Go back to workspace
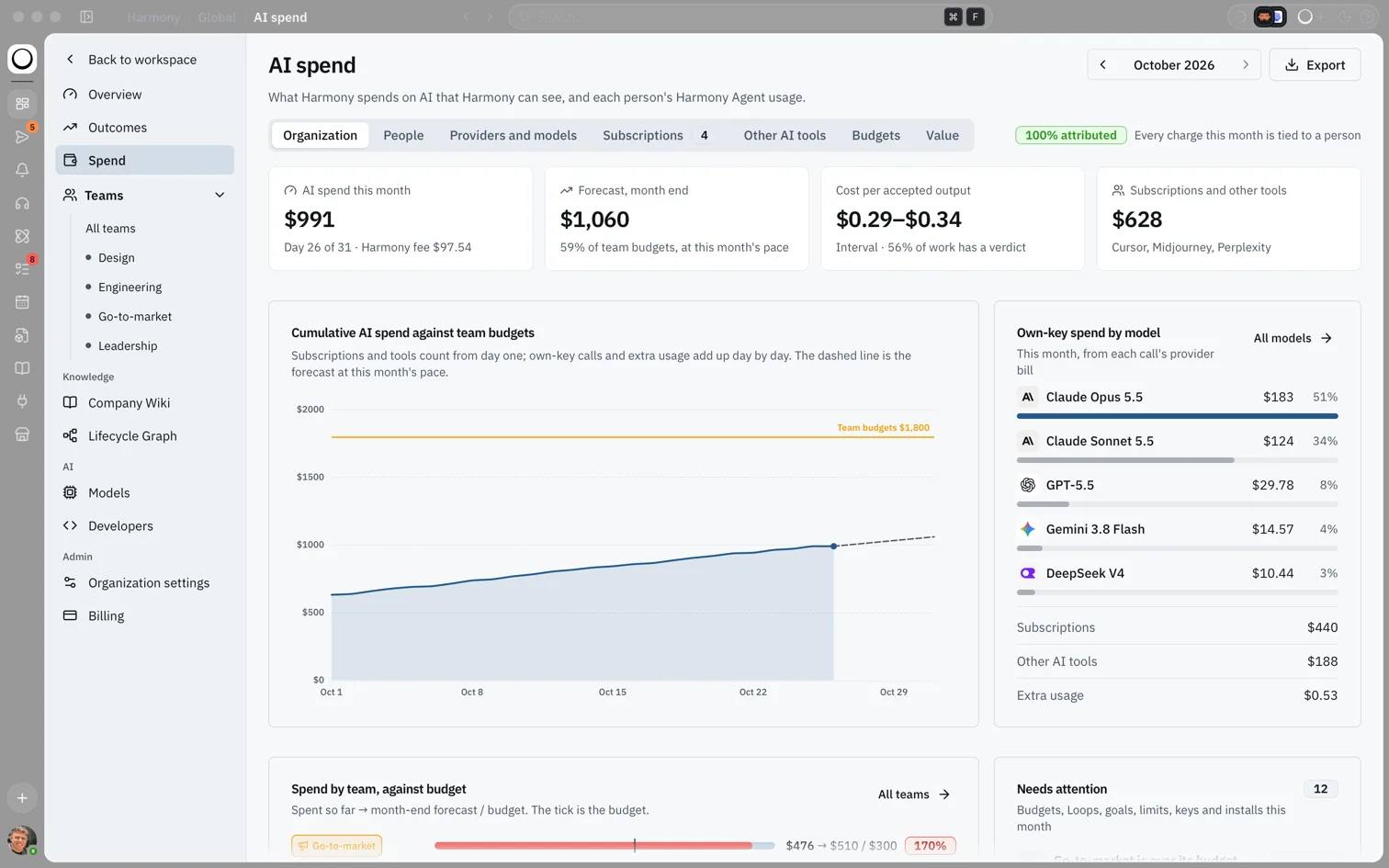Viewport: 1389px width, 868px height. (x=144, y=60)
